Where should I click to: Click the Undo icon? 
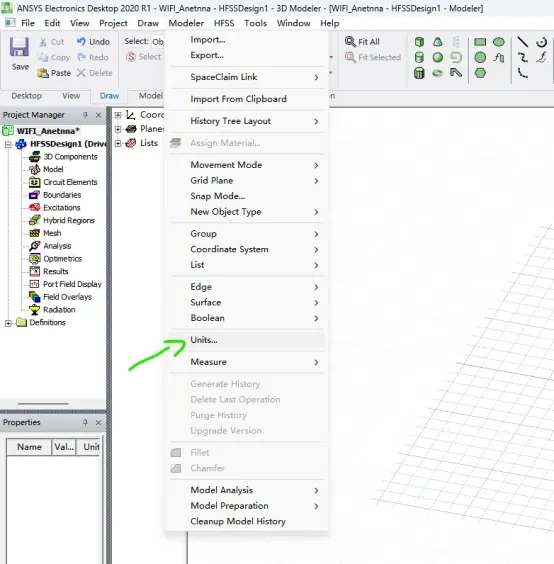tap(81, 41)
